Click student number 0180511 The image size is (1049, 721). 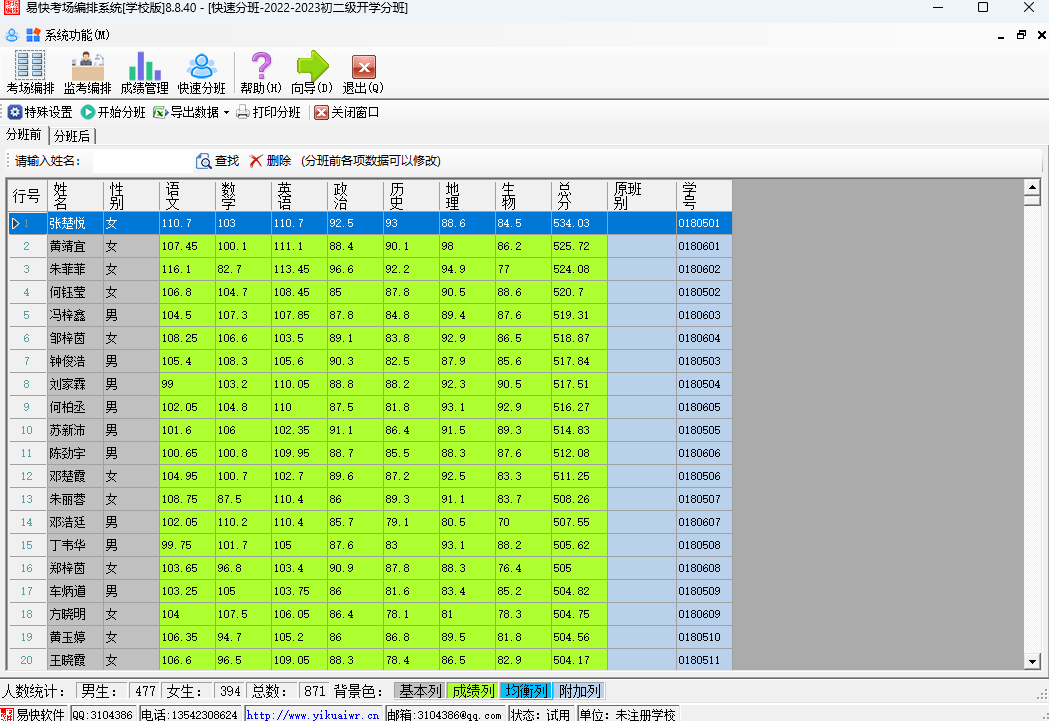click(x=704, y=660)
